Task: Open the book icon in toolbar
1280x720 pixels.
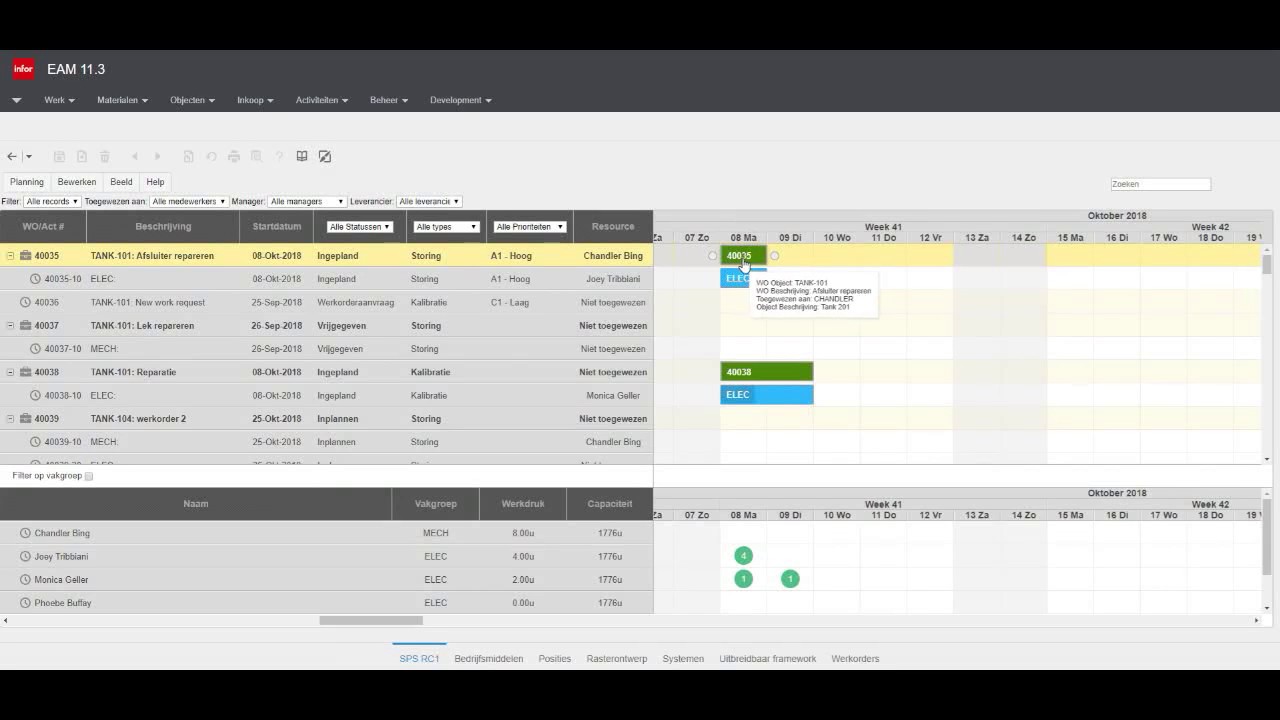Action: coord(302,156)
